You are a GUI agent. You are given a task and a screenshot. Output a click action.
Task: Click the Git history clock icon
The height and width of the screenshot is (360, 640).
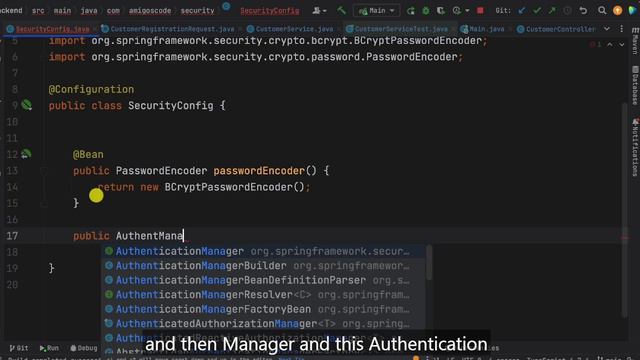coord(567,11)
